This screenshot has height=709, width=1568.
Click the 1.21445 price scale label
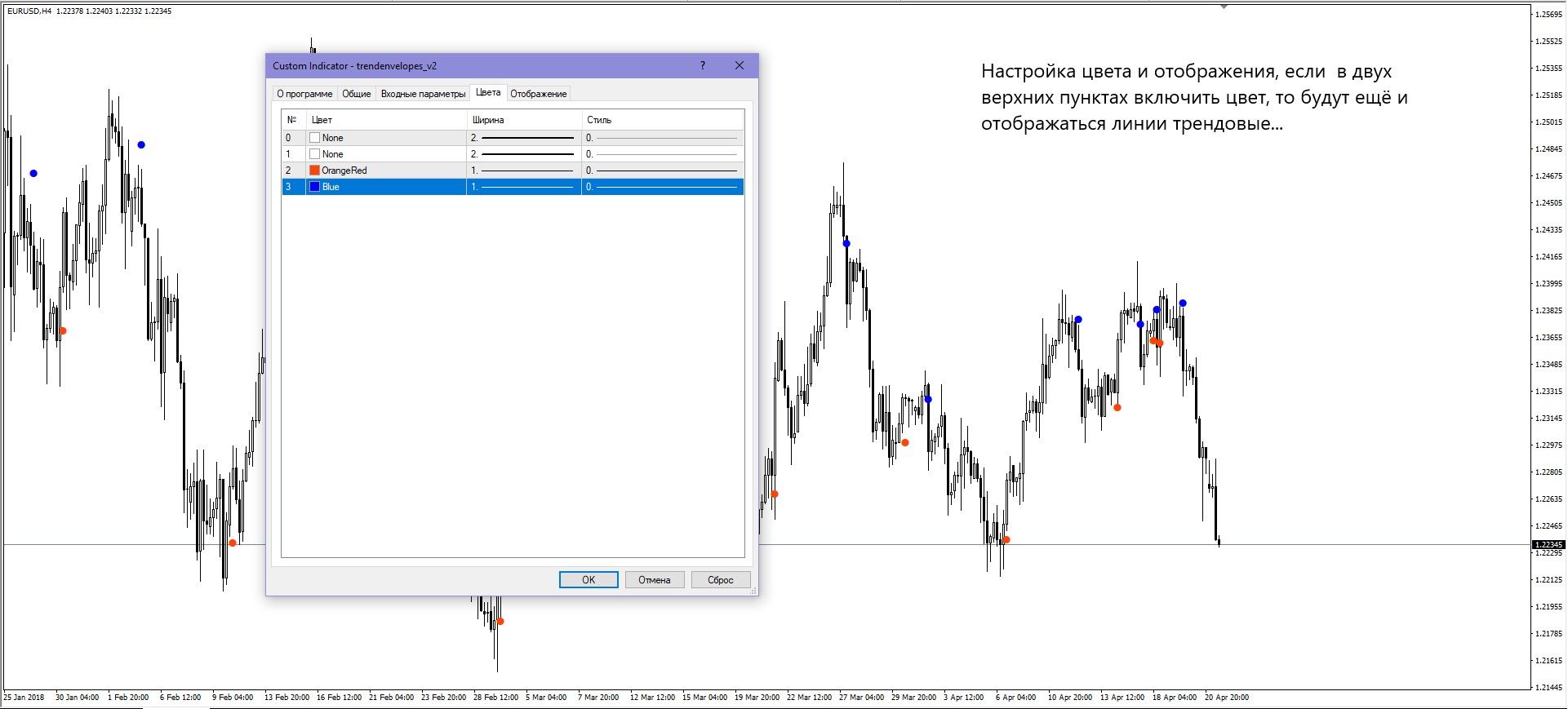[1548, 688]
